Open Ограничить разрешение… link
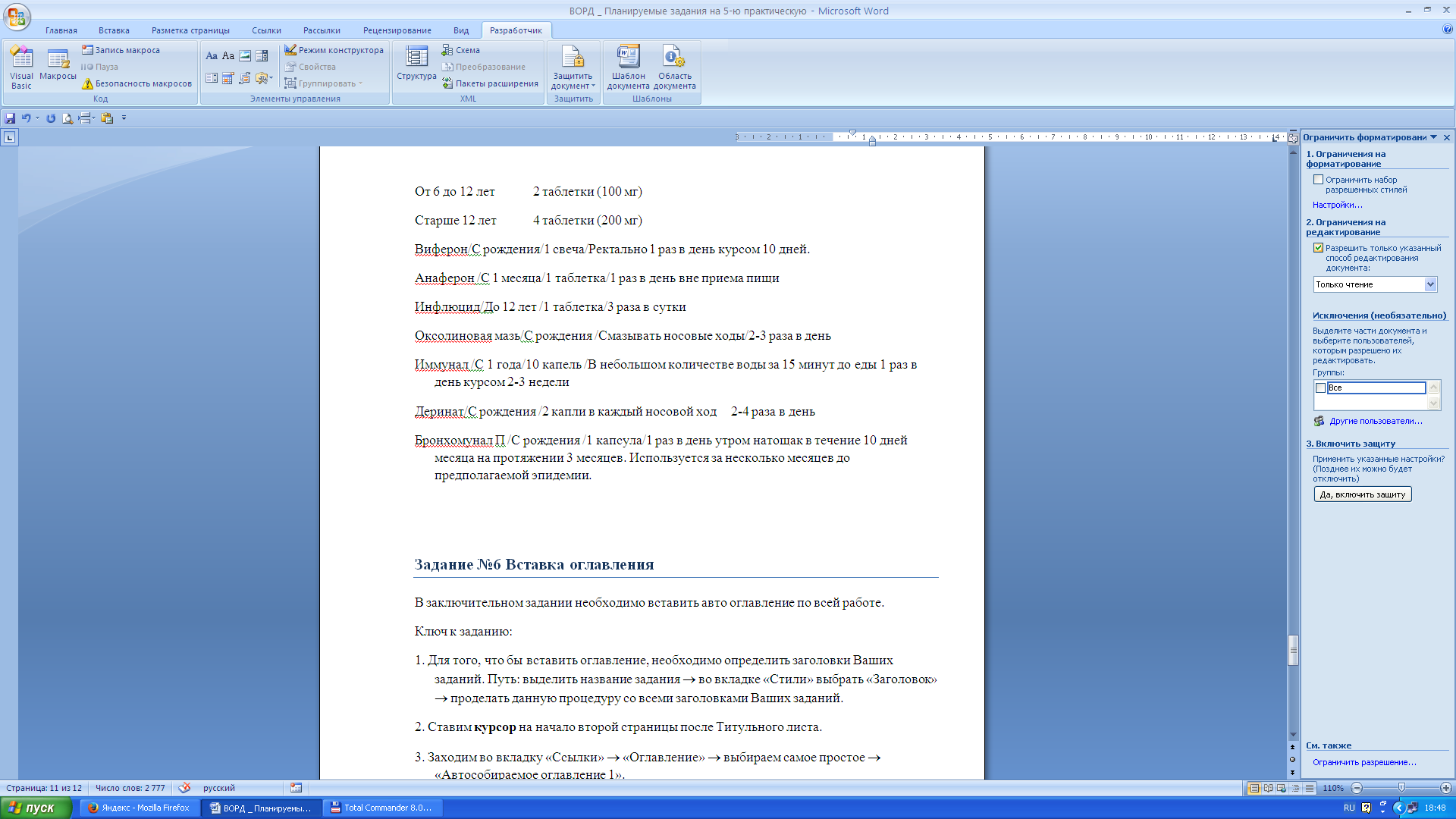 tap(1364, 762)
